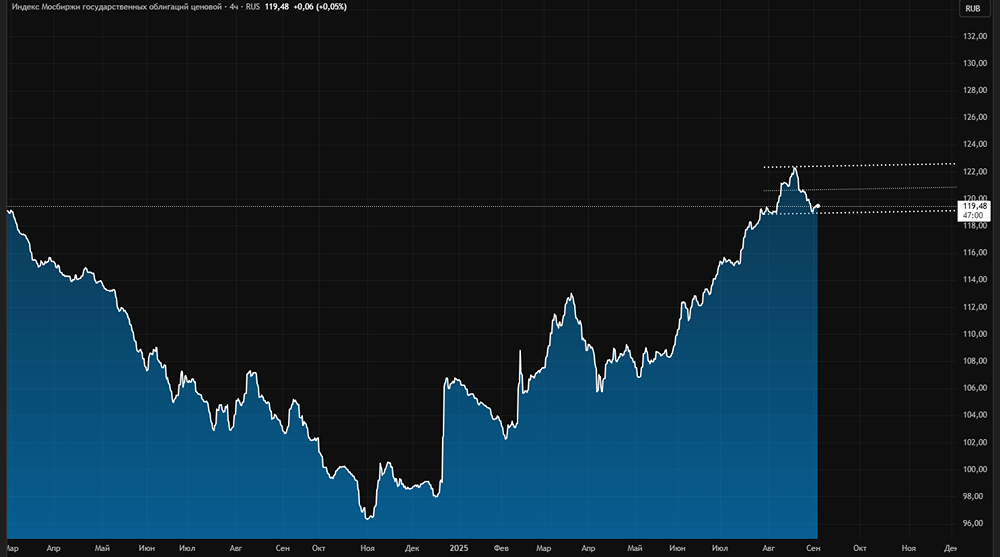
Task: Click the symbol title 'Индекс Мосбиржи государственных облигаций ценовой'
Action: (x=117, y=7)
